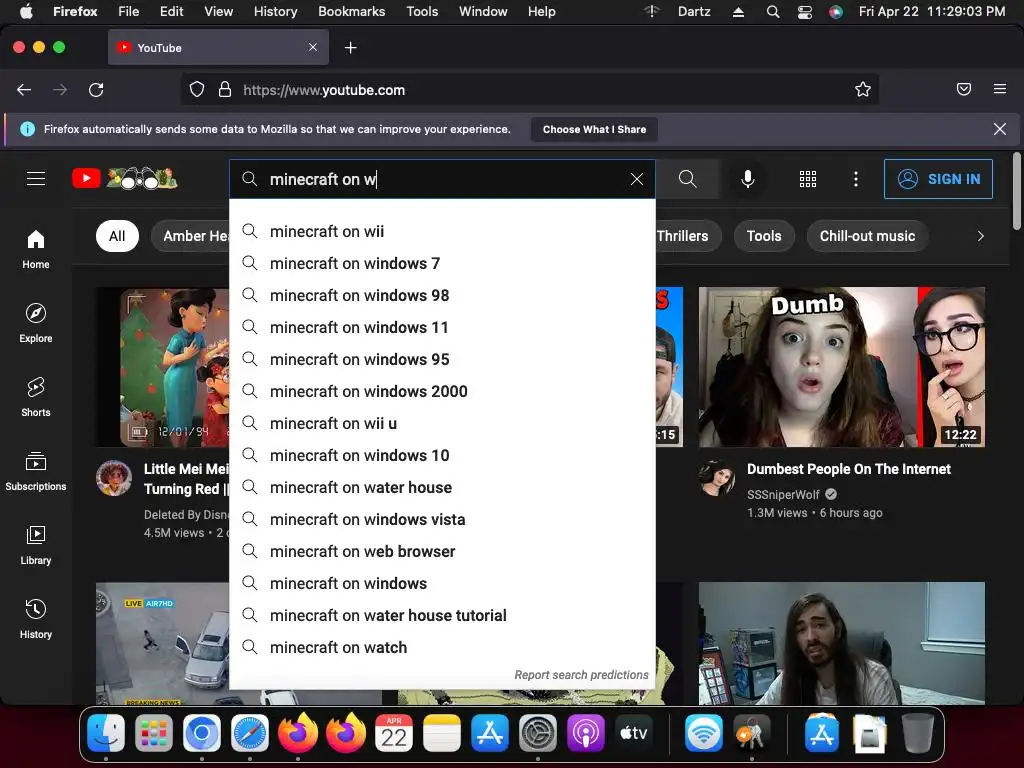View site security padlock info
Viewport: 1024px width, 768px height.
point(225,89)
